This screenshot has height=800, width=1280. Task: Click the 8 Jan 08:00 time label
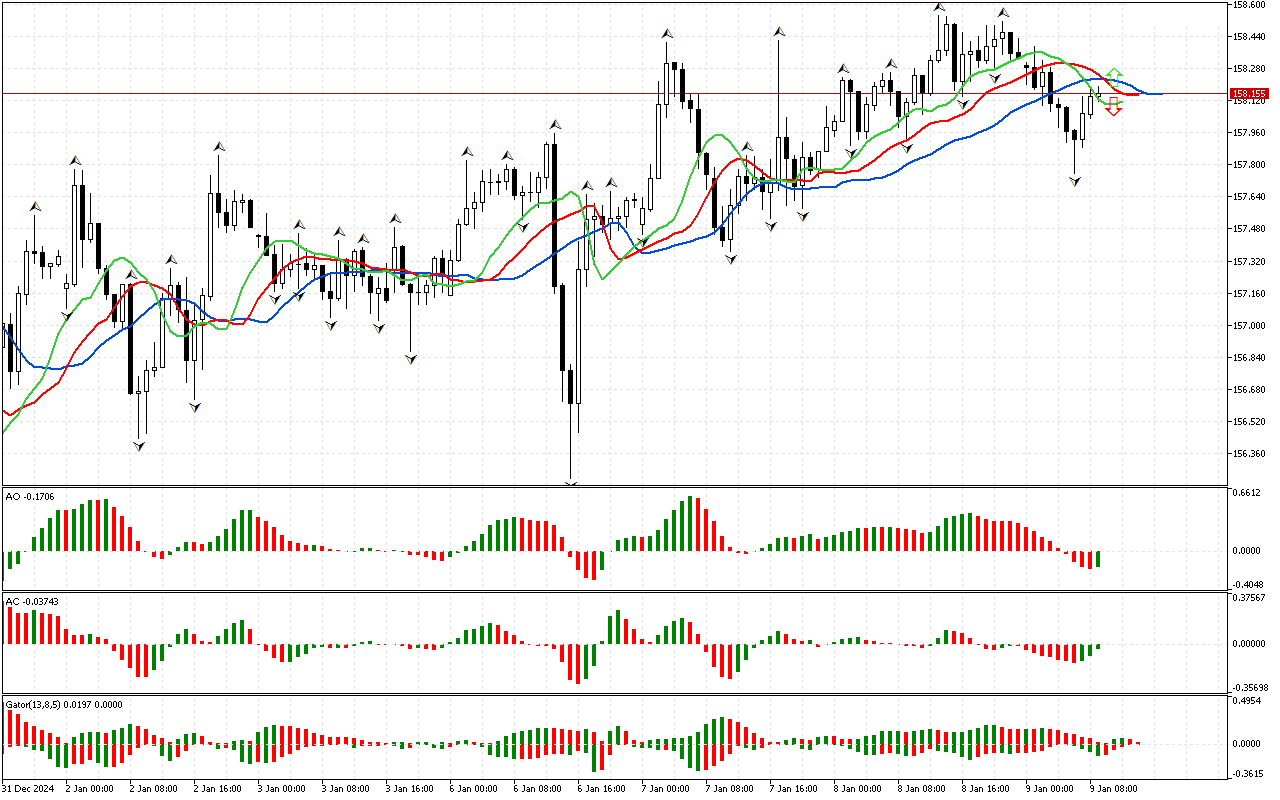920,788
